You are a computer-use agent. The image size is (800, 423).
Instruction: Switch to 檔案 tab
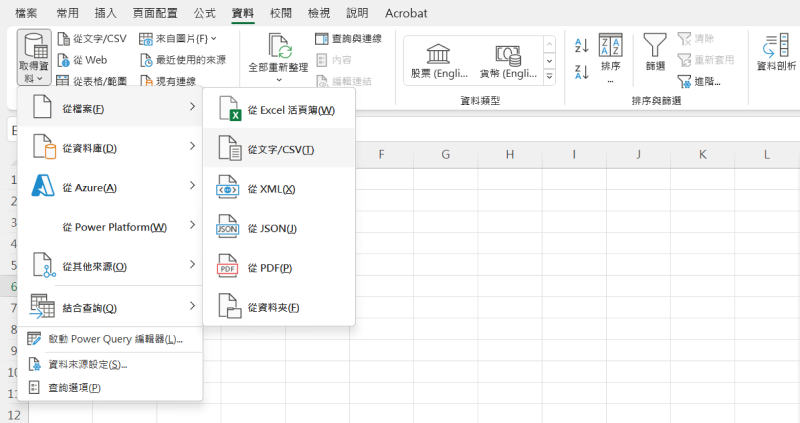pos(26,13)
